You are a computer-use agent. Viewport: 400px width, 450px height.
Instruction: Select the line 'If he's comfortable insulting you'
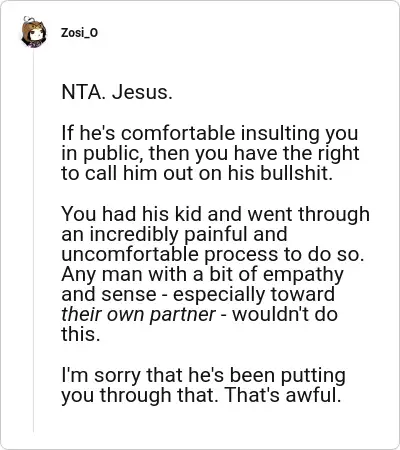tap(210, 133)
